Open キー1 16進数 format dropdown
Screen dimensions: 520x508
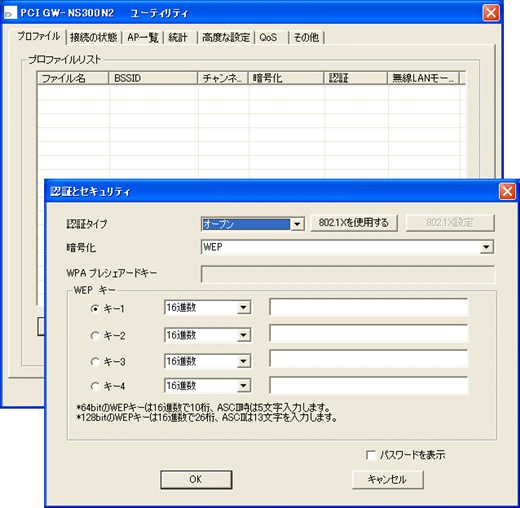(244, 307)
